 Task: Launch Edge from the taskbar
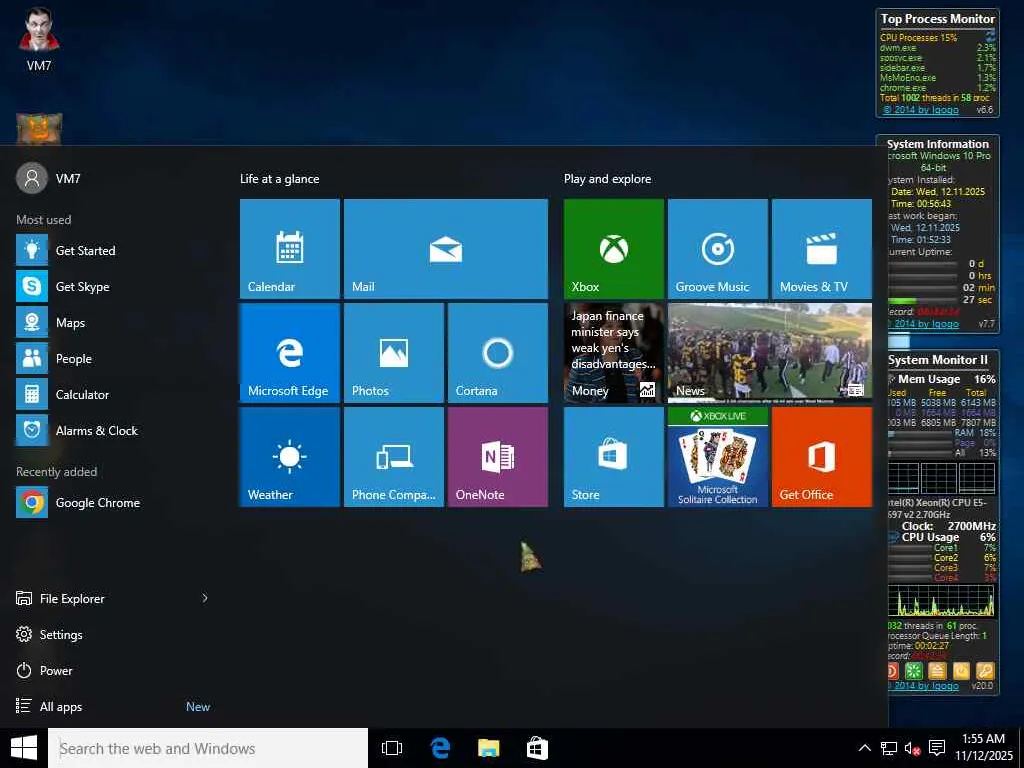[440, 748]
